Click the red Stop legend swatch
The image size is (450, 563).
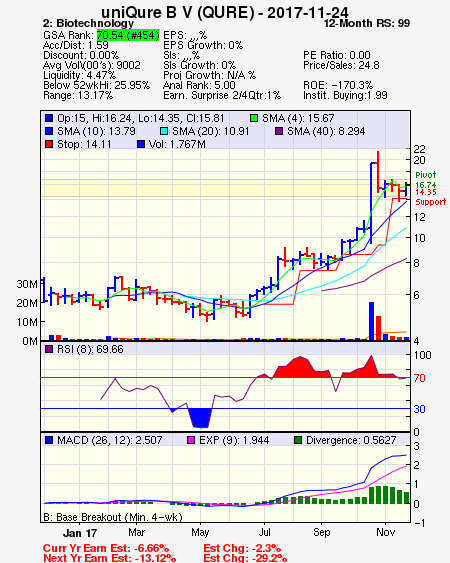tap(49, 144)
